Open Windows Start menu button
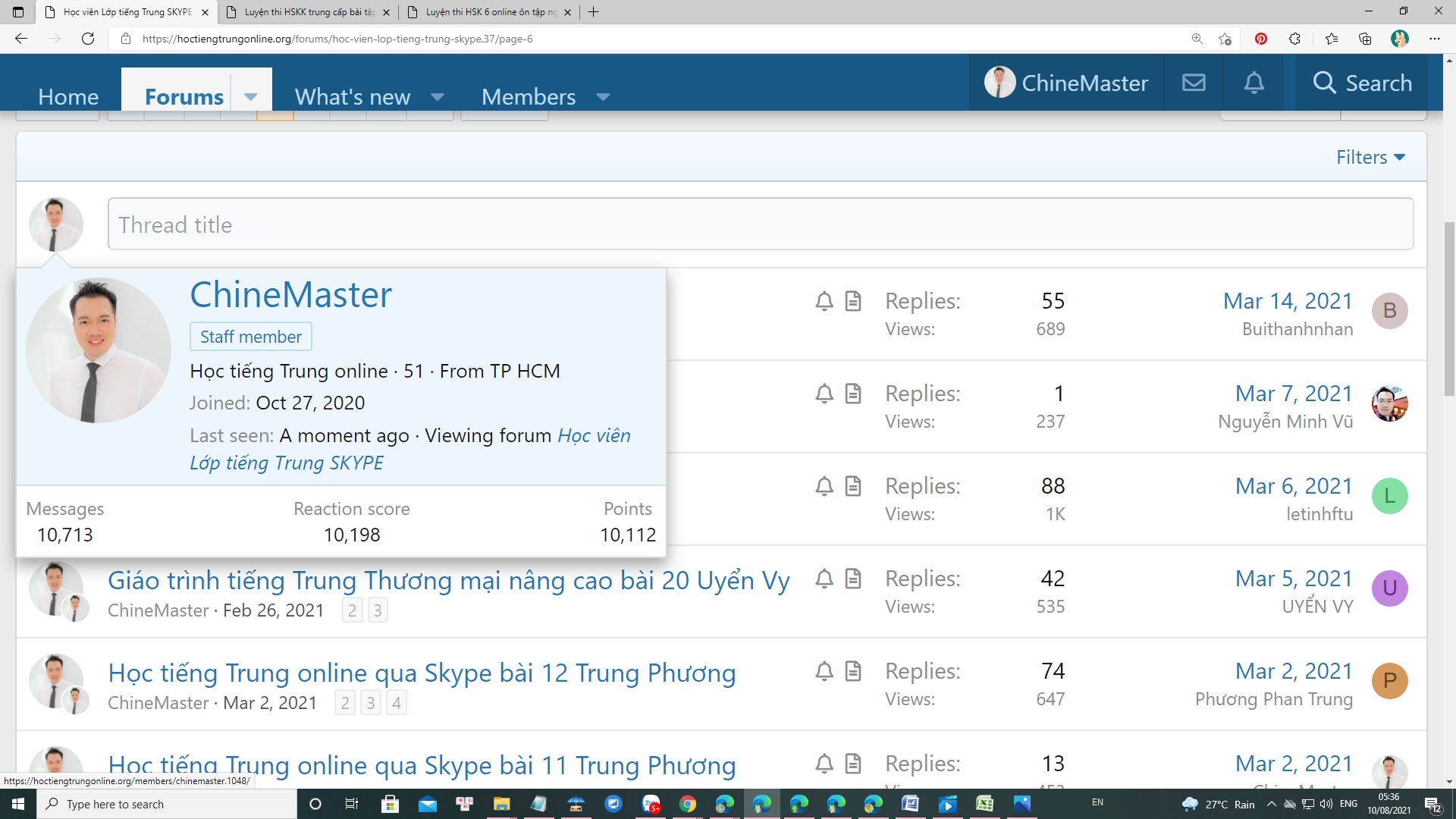The height and width of the screenshot is (819, 1456). pyautogui.click(x=17, y=804)
